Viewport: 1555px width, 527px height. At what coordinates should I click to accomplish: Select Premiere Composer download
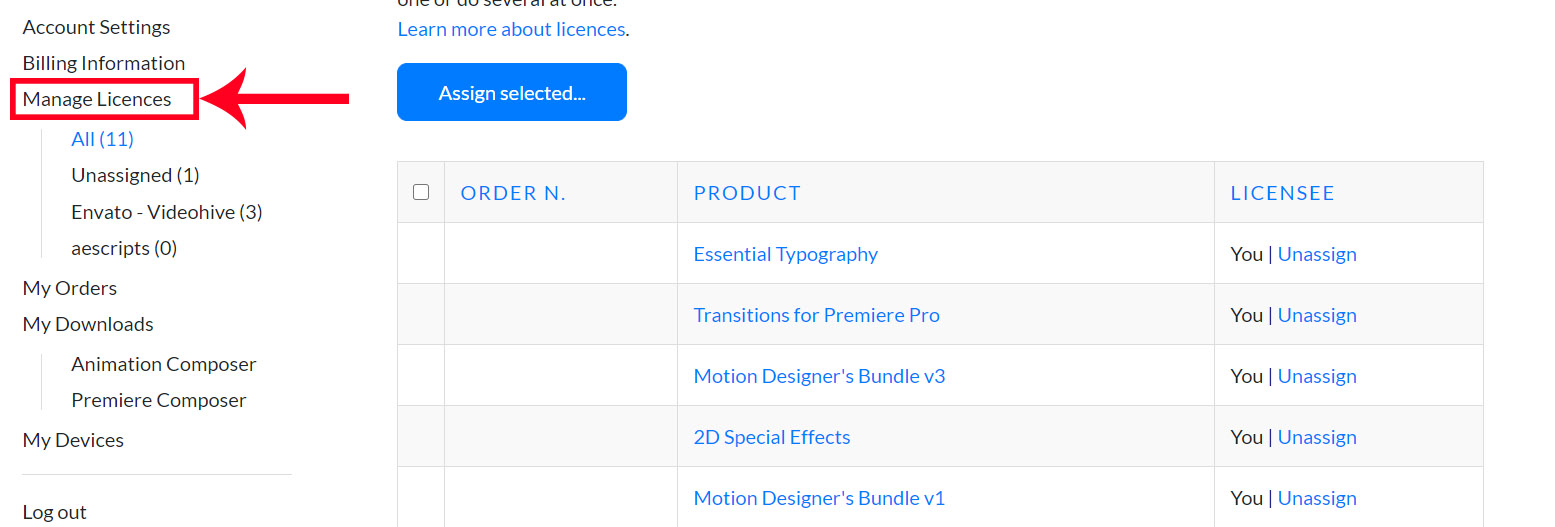[159, 400]
